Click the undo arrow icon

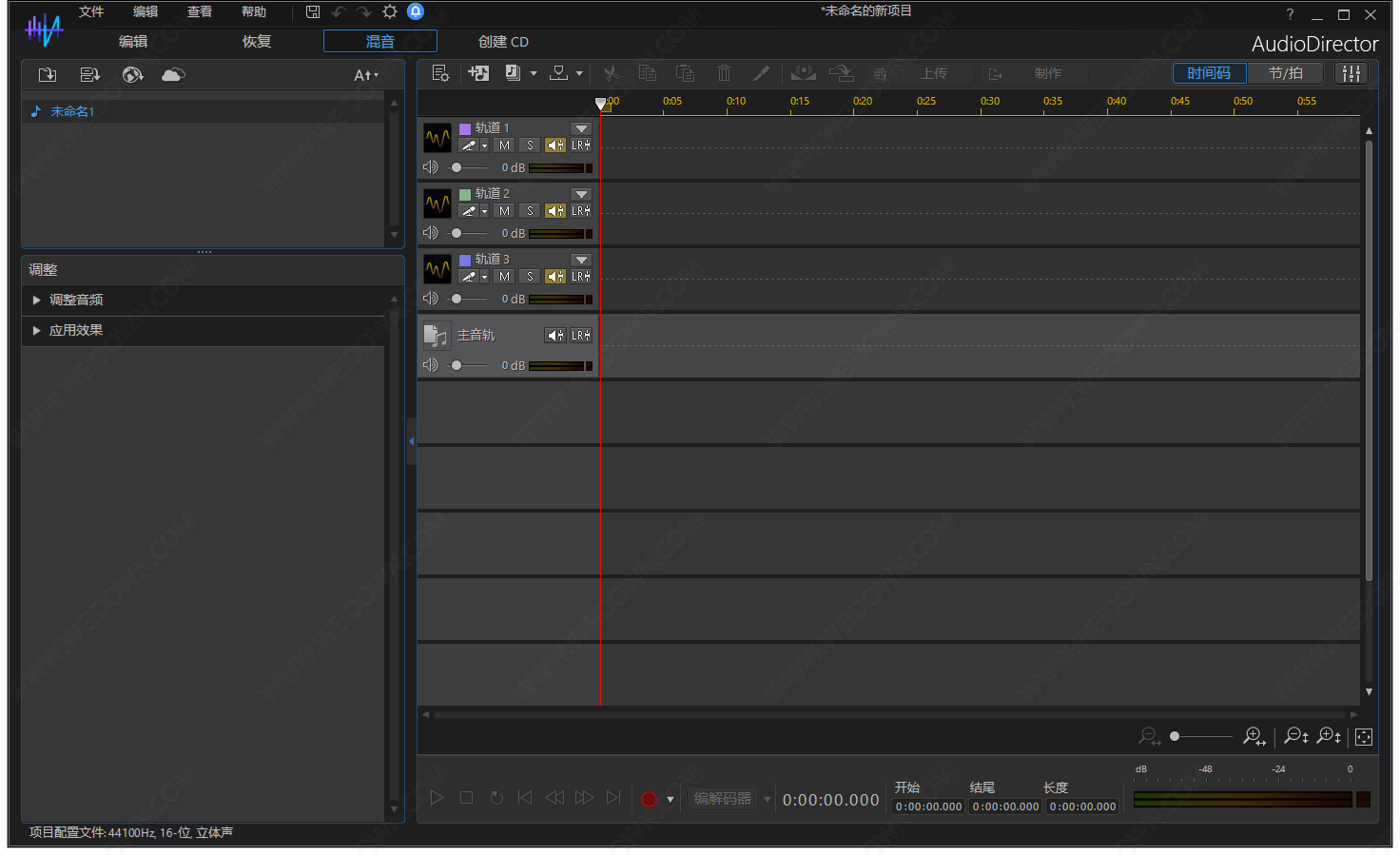tap(339, 12)
